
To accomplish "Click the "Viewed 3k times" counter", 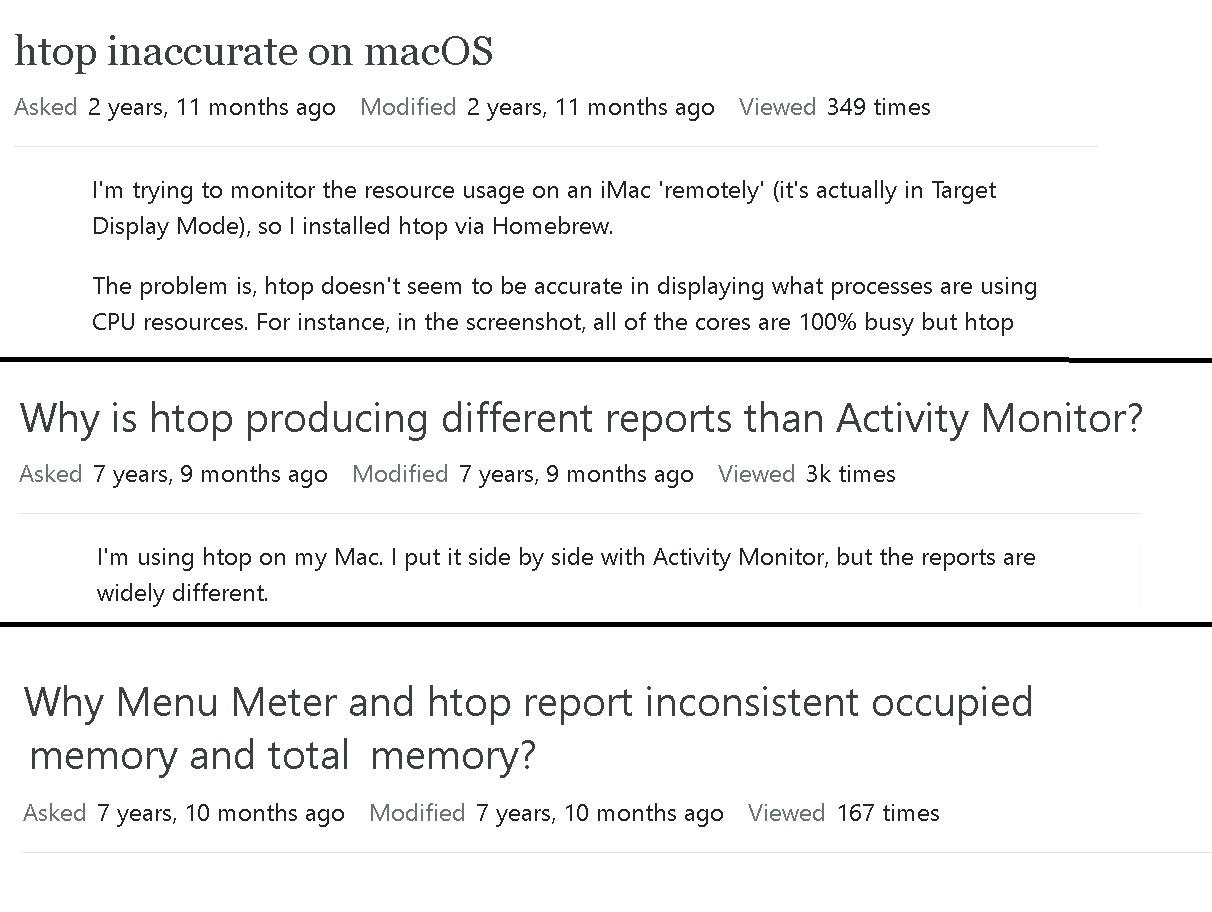I will click(x=806, y=474).
